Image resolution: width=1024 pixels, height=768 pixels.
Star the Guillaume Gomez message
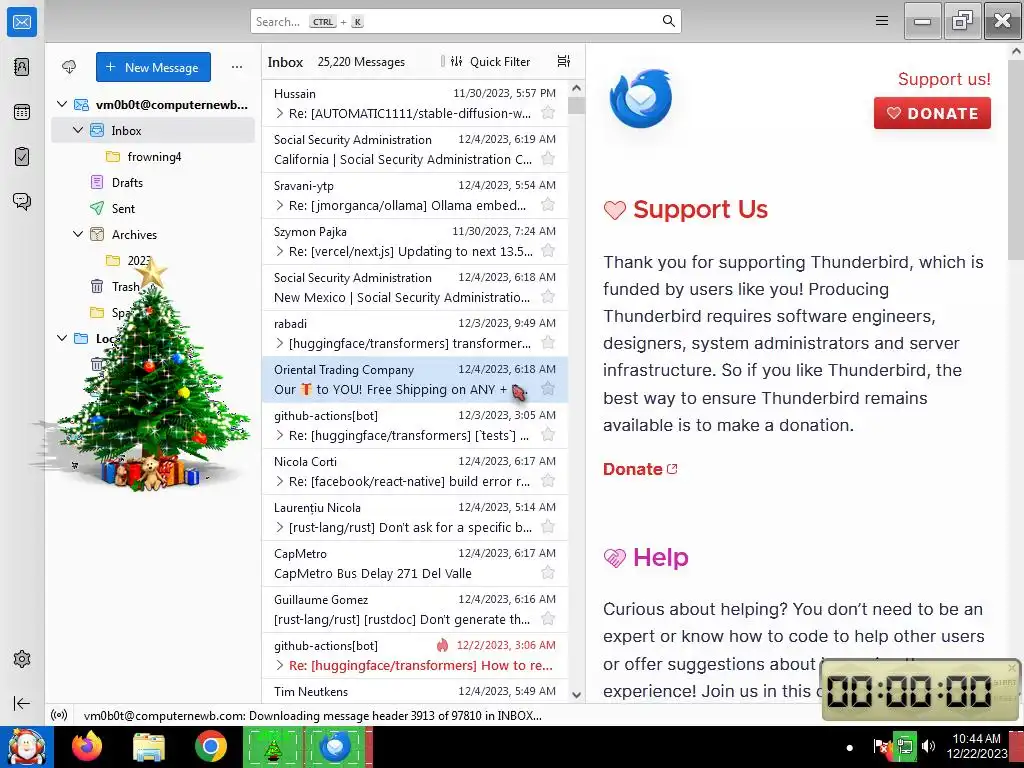tap(548, 619)
